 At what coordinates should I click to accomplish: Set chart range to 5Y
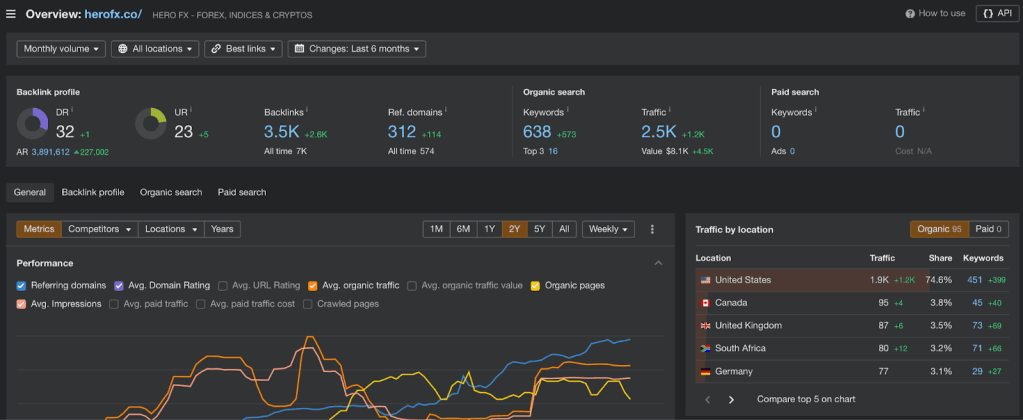tap(540, 229)
